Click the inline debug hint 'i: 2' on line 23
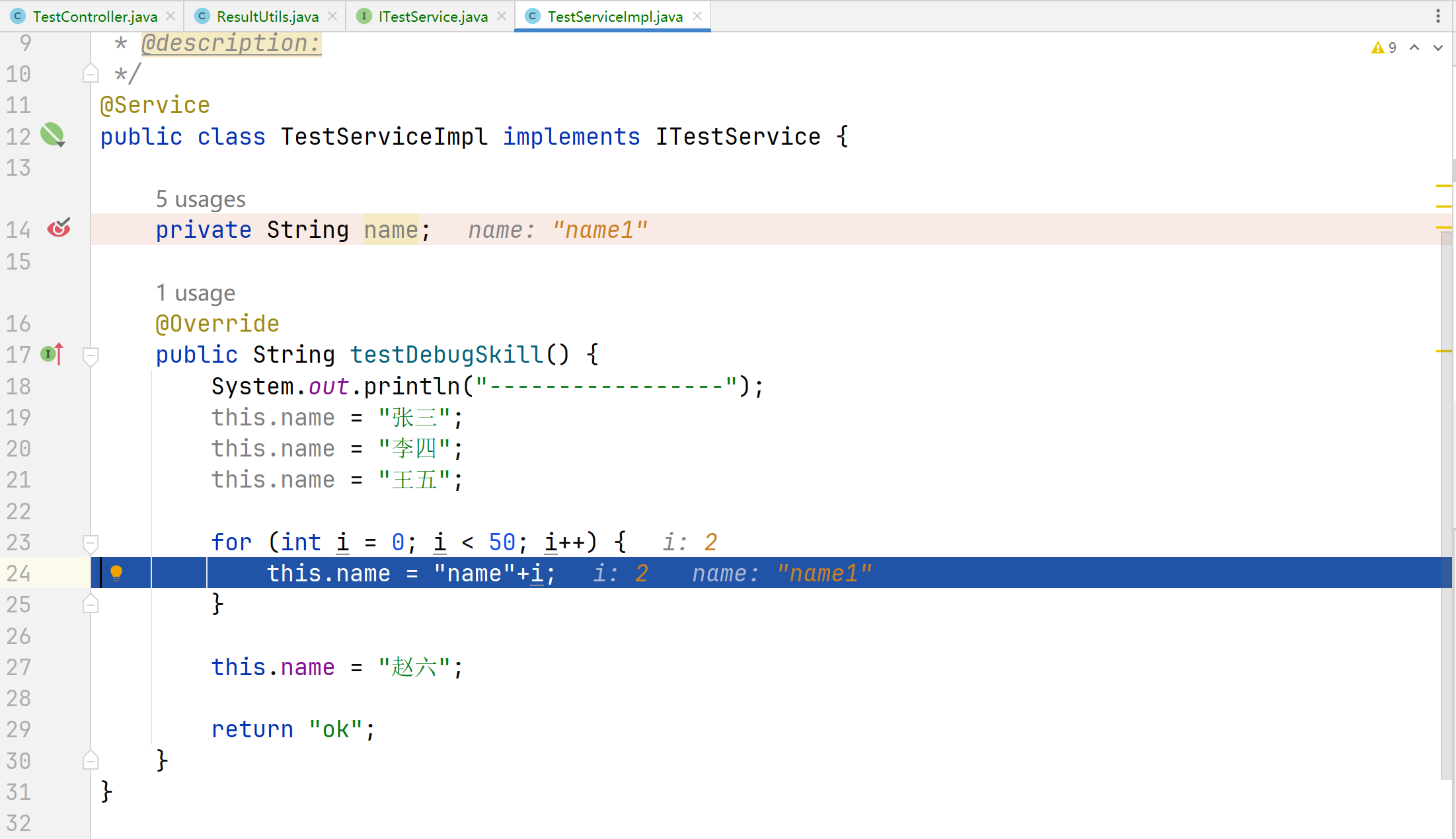Viewport: 1456px width, 839px height. tap(690, 542)
